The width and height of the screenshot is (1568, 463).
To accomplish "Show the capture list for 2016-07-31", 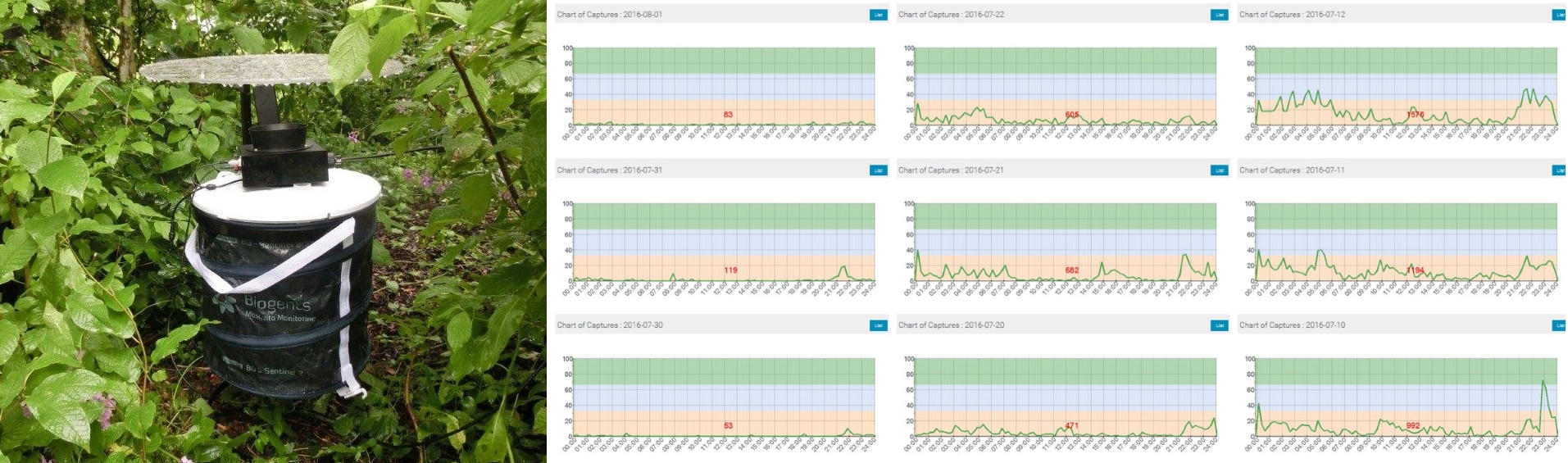I will click(x=878, y=170).
